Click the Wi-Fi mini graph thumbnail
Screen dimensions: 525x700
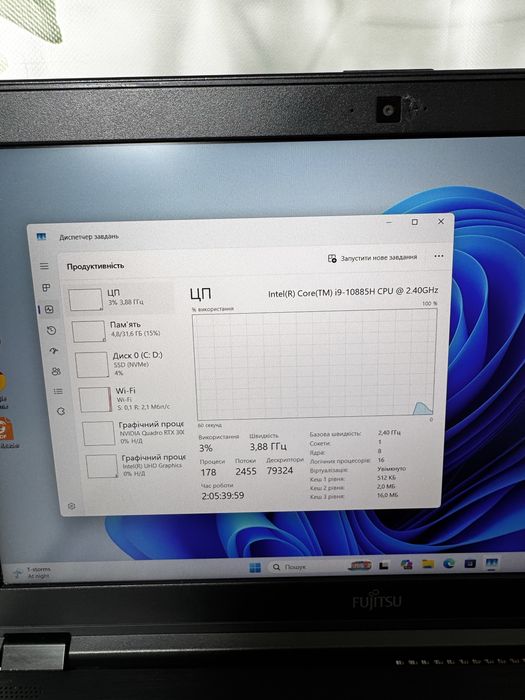[x=95, y=400]
